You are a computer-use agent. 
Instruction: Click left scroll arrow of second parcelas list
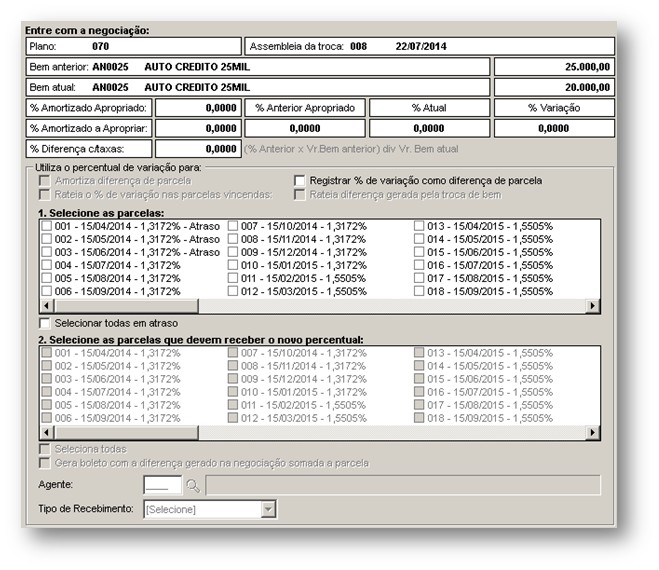pos(47,433)
